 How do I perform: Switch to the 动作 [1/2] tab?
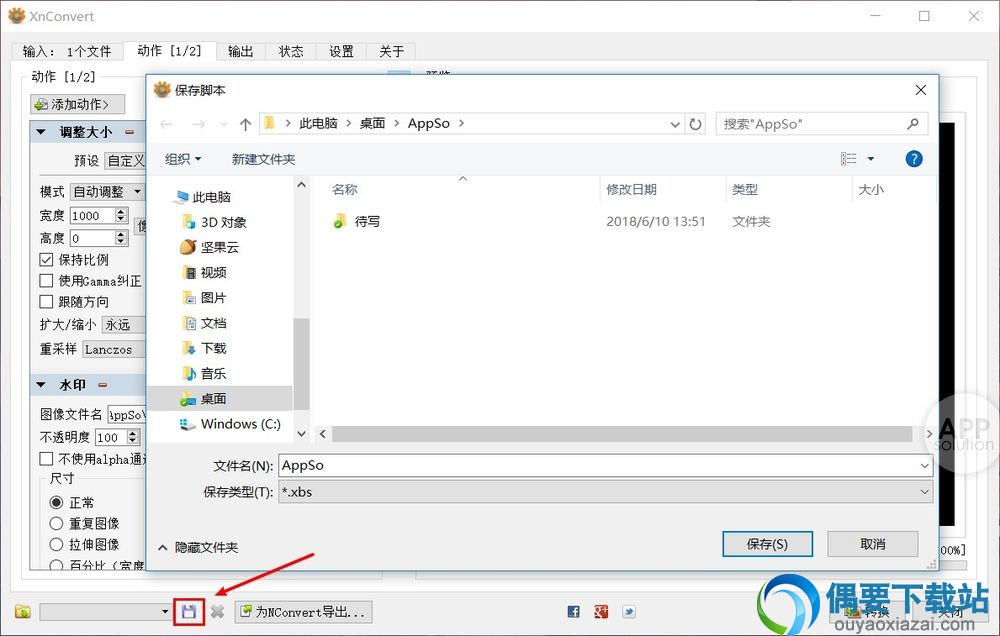(x=169, y=51)
